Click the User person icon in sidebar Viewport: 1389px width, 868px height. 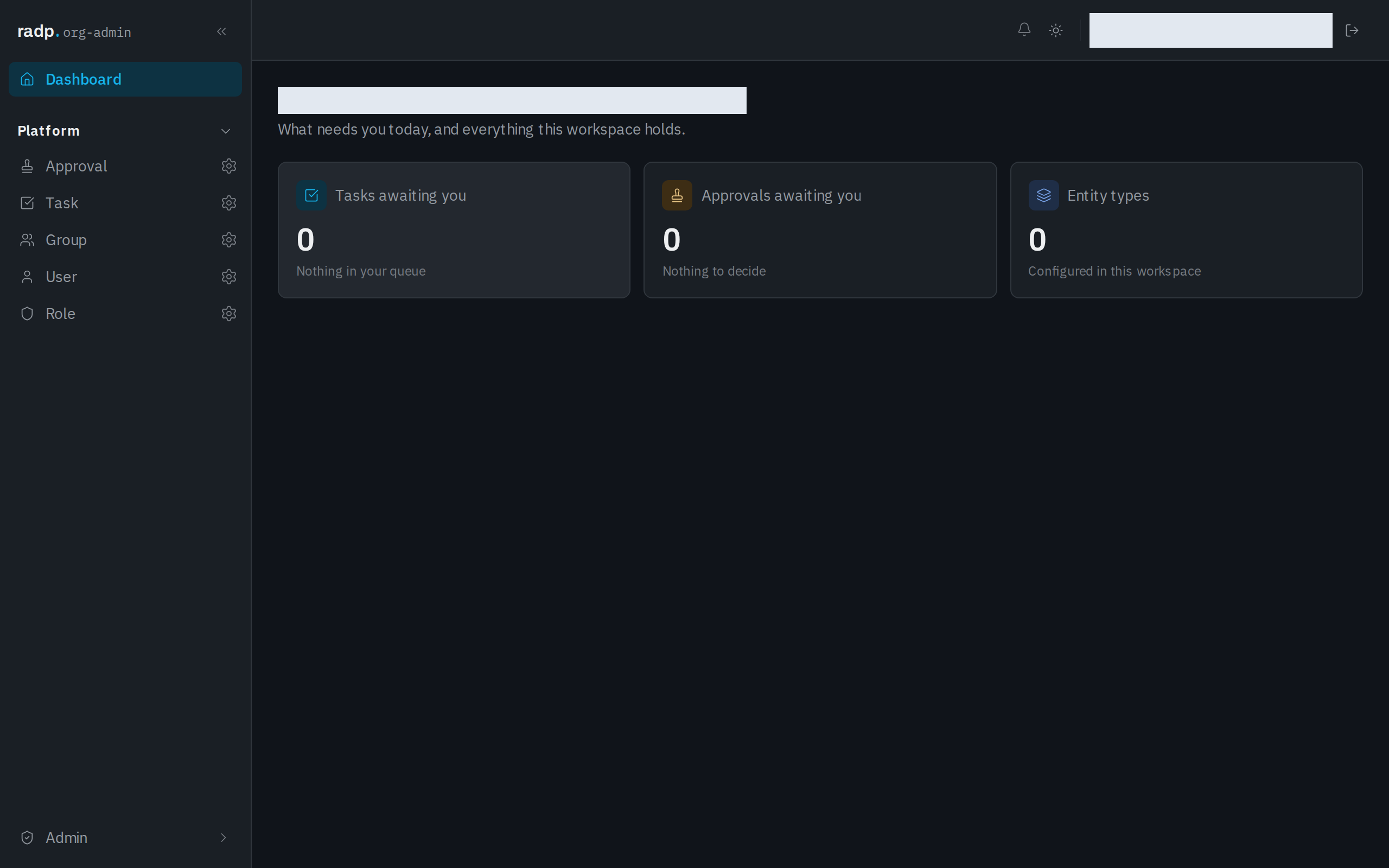pyautogui.click(x=27, y=277)
